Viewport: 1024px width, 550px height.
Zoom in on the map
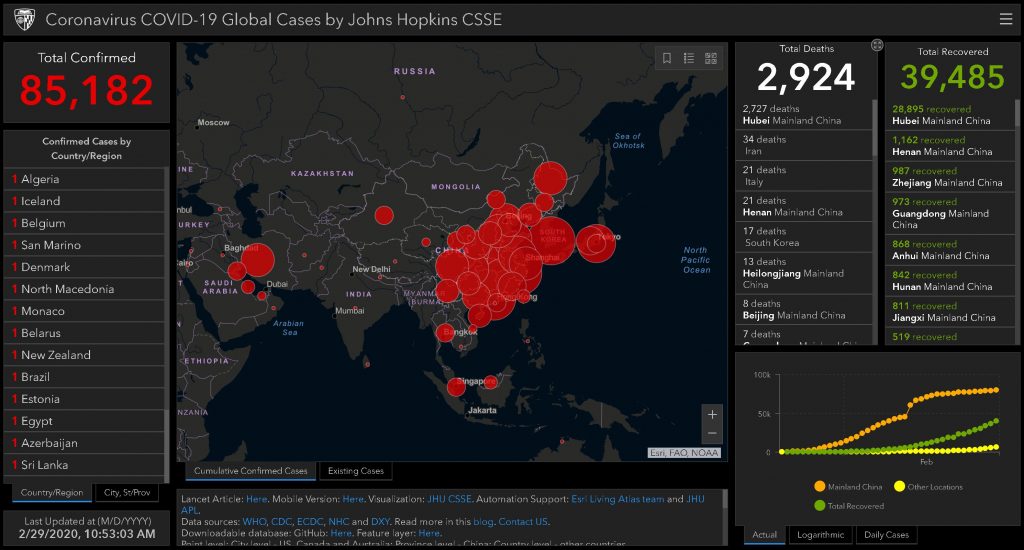[712, 414]
